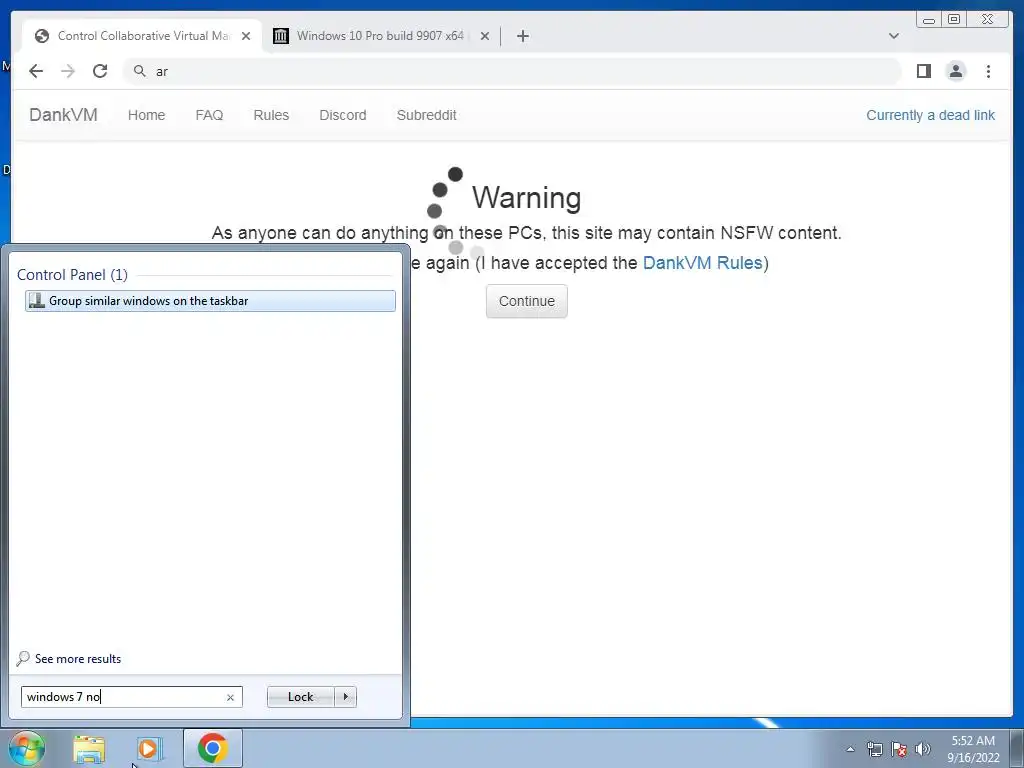Go to Home in the DankVM navbar
The height and width of the screenshot is (768, 1024).
(x=146, y=115)
